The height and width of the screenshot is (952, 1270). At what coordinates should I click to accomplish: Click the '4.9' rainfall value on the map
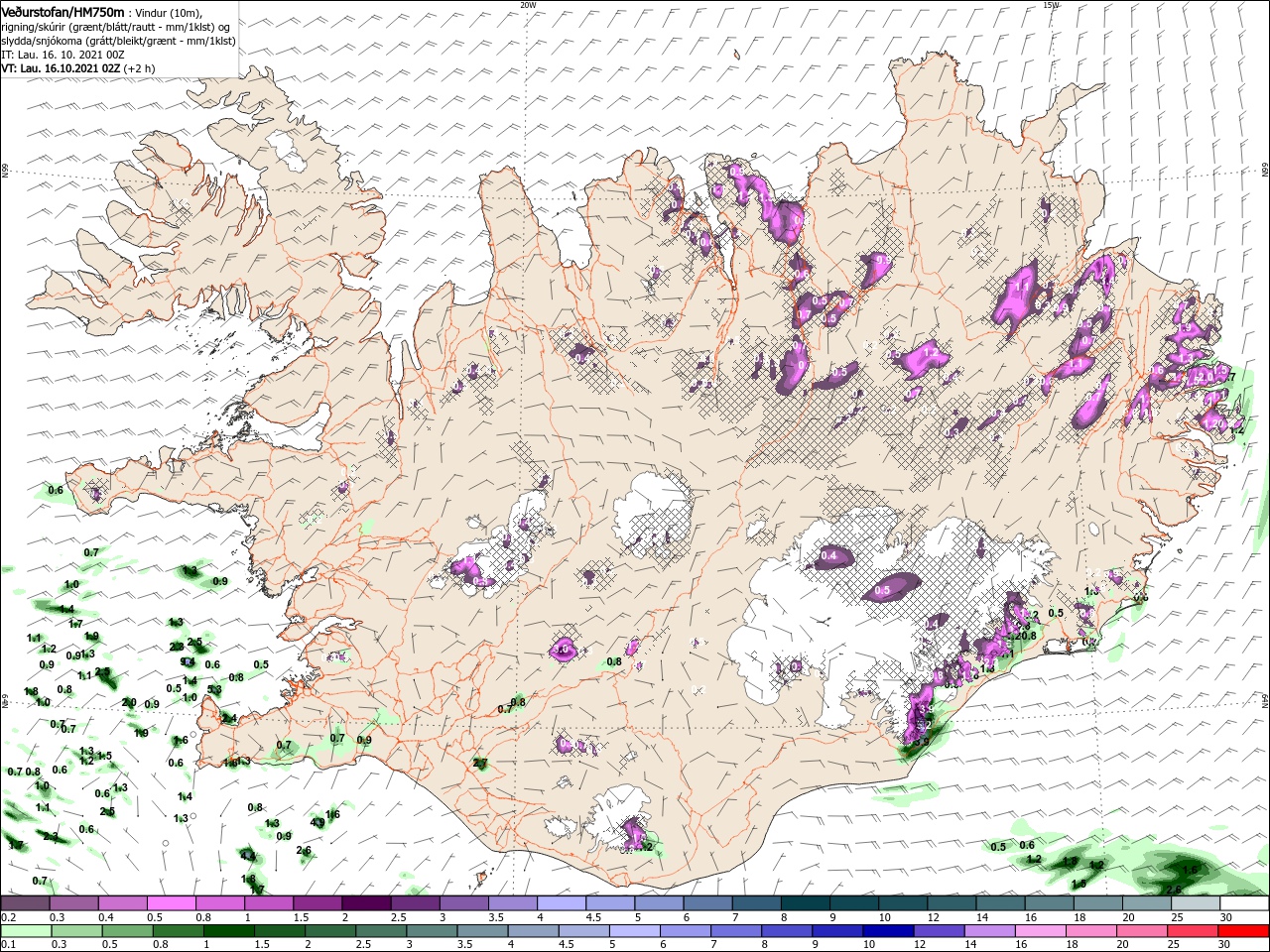point(317,822)
